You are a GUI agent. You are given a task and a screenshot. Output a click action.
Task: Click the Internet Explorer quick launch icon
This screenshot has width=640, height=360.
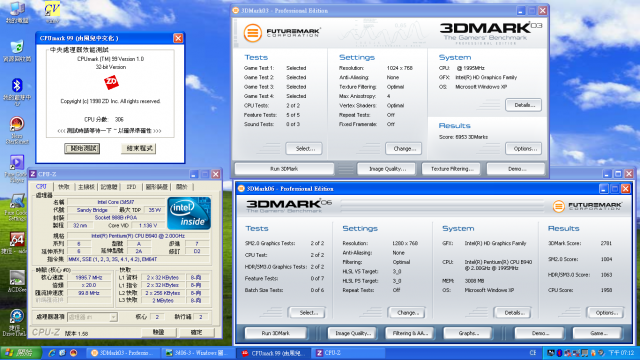pos(52,353)
